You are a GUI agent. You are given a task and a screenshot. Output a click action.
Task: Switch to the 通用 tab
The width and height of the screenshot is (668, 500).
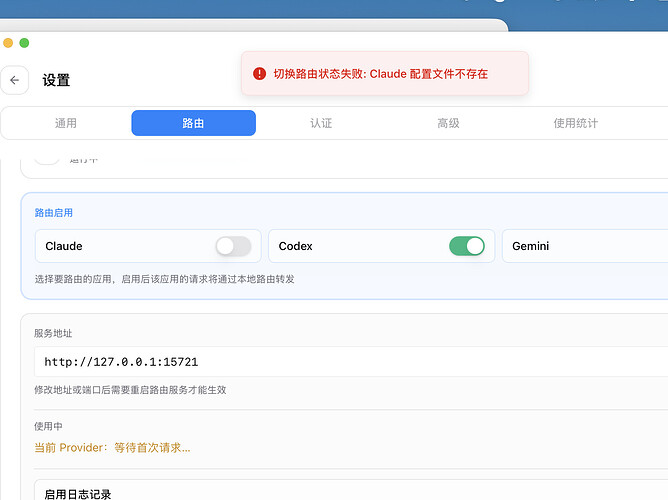(66, 123)
